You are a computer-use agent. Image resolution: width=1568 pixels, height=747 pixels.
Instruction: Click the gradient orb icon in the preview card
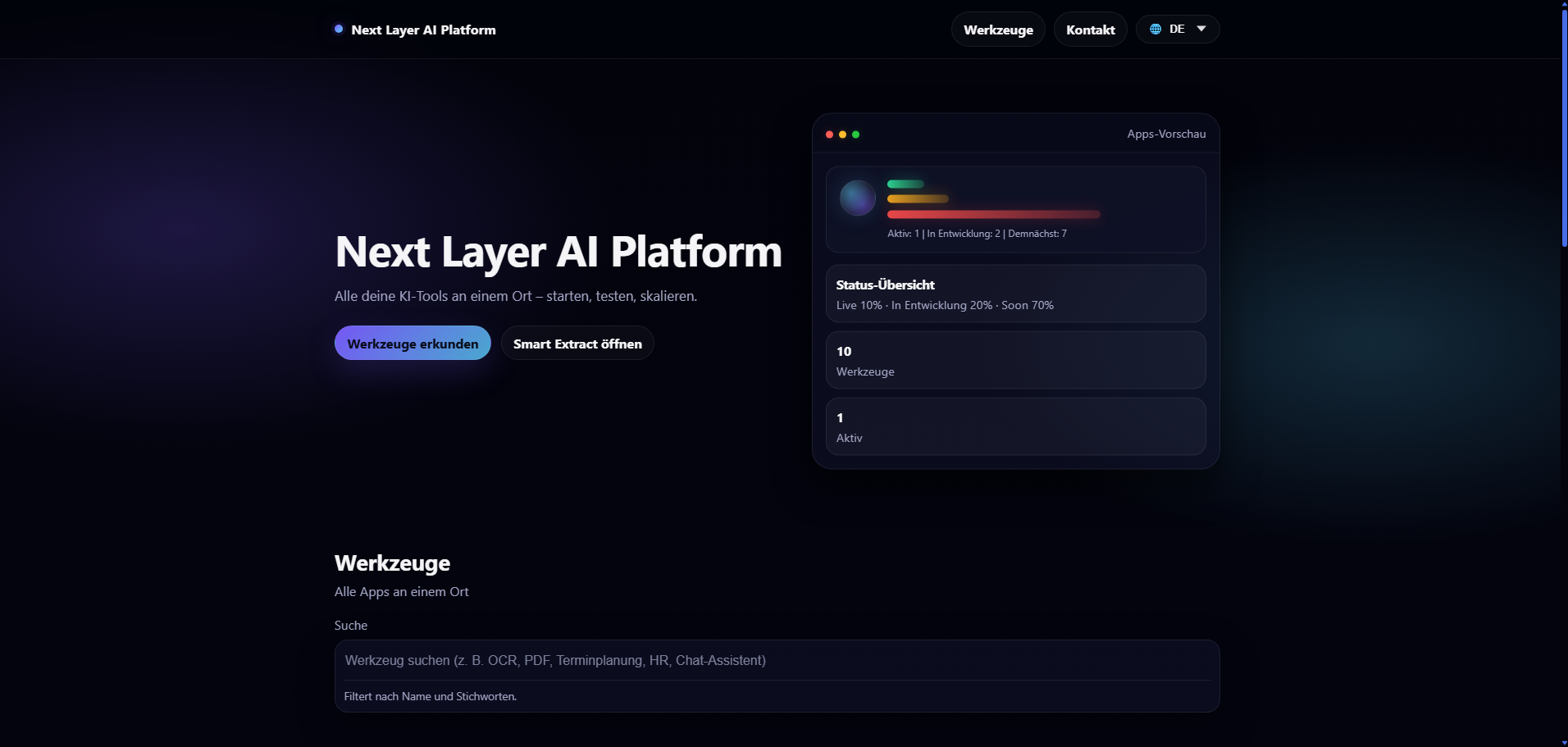click(856, 197)
